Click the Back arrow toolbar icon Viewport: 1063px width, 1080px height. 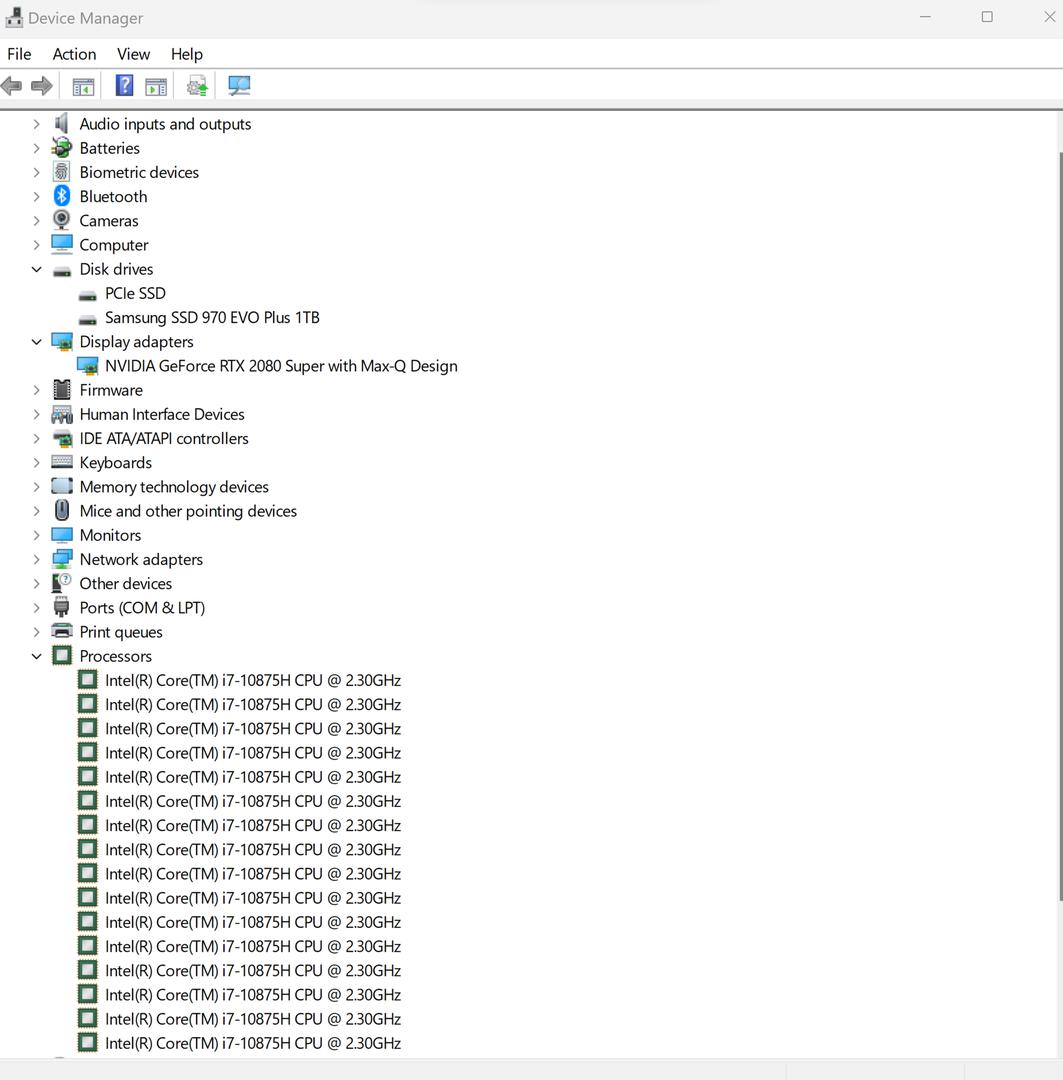pyautogui.click(x=12, y=86)
